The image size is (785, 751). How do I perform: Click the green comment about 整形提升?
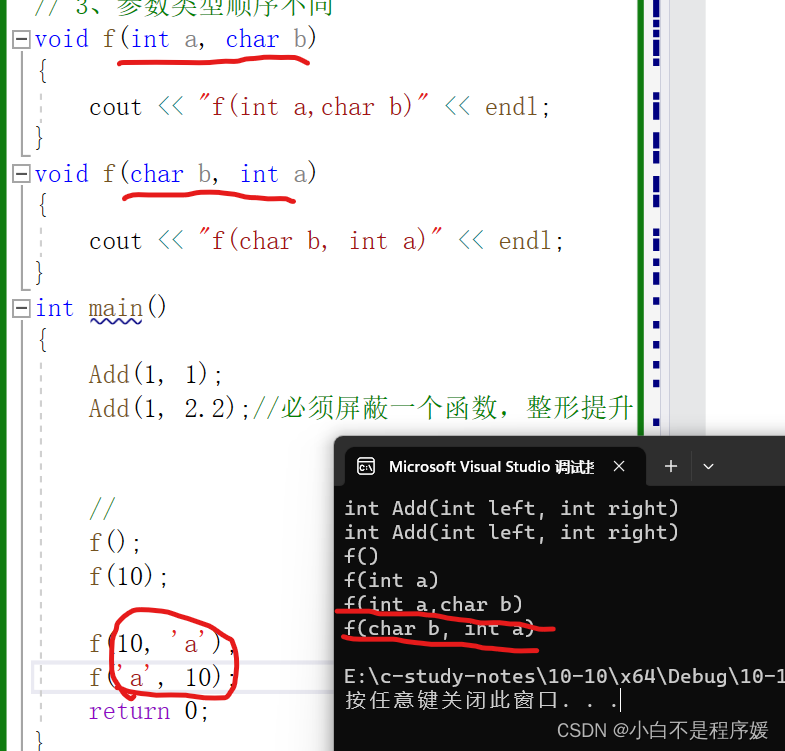(x=443, y=408)
